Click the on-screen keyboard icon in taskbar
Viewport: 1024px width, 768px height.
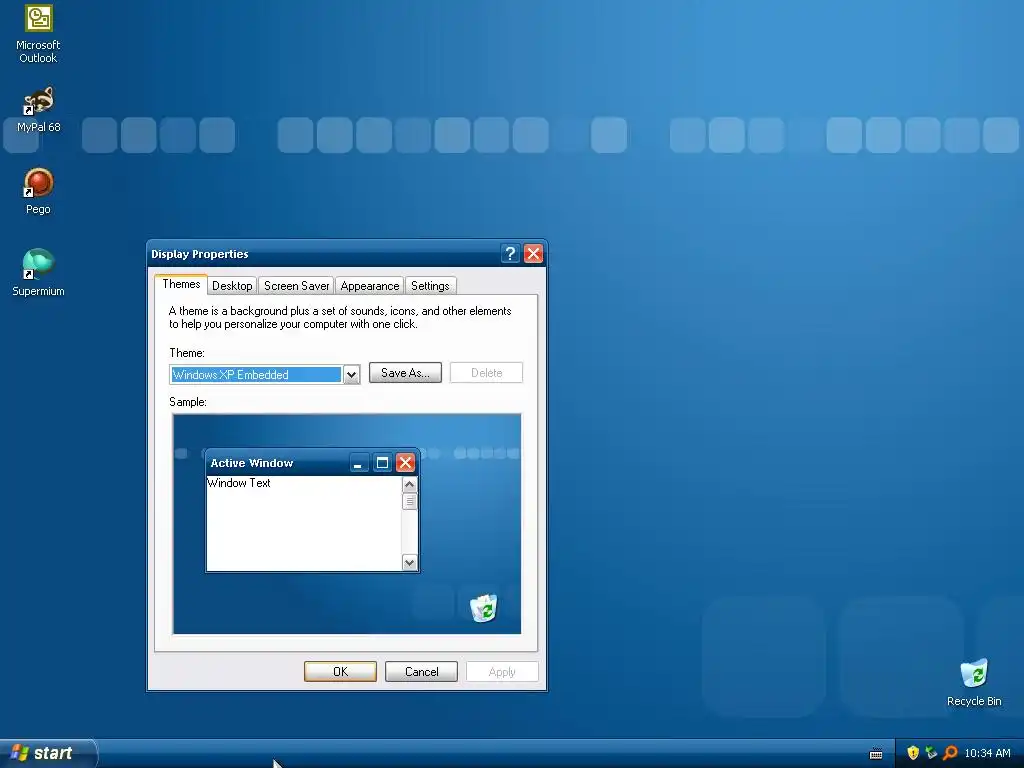876,754
